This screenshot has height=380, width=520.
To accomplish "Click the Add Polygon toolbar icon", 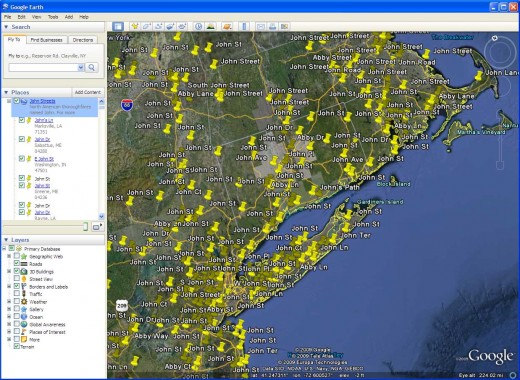I will pos(146,26).
